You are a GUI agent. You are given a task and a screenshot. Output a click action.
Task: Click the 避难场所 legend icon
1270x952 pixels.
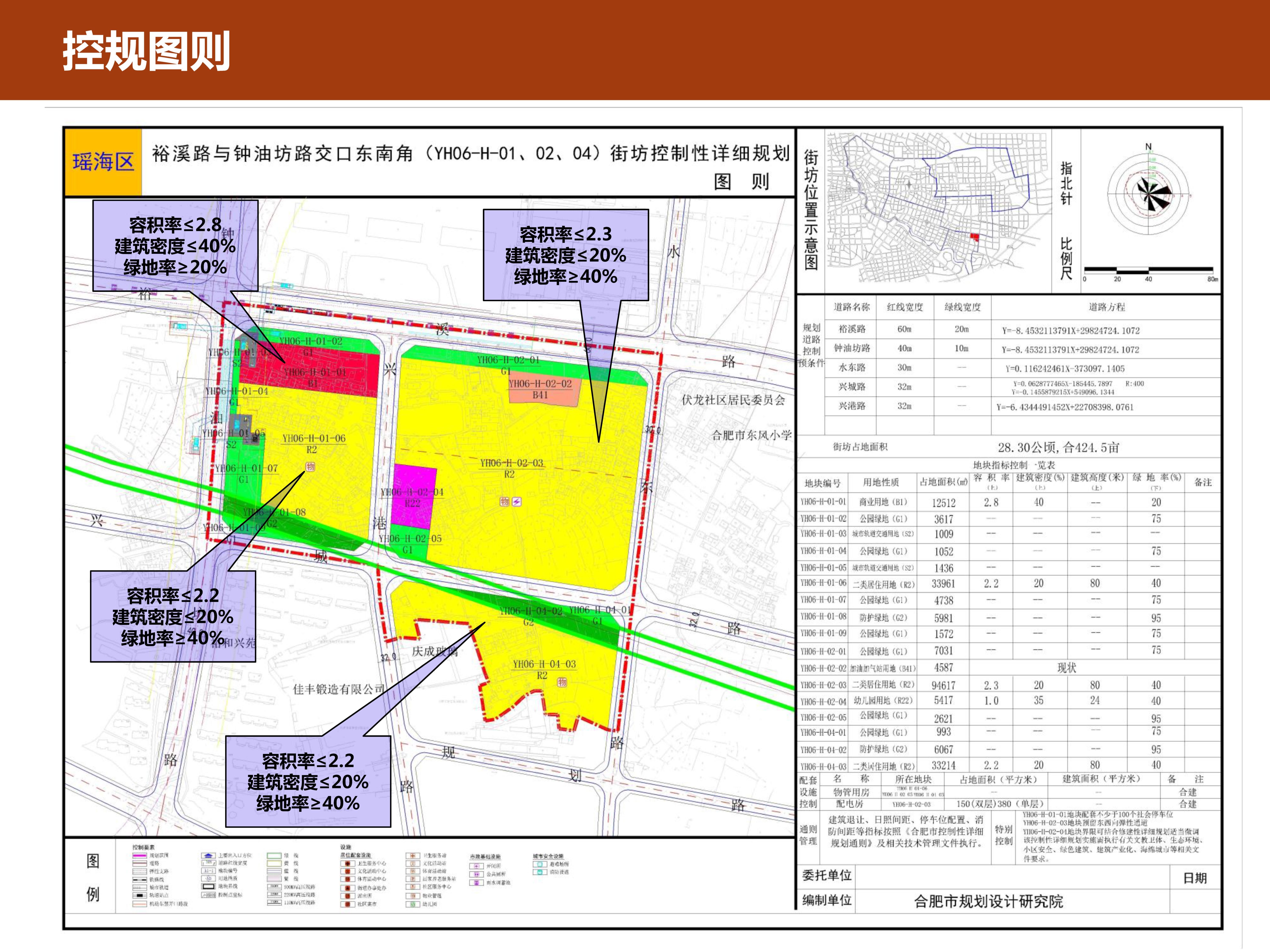click(x=540, y=864)
